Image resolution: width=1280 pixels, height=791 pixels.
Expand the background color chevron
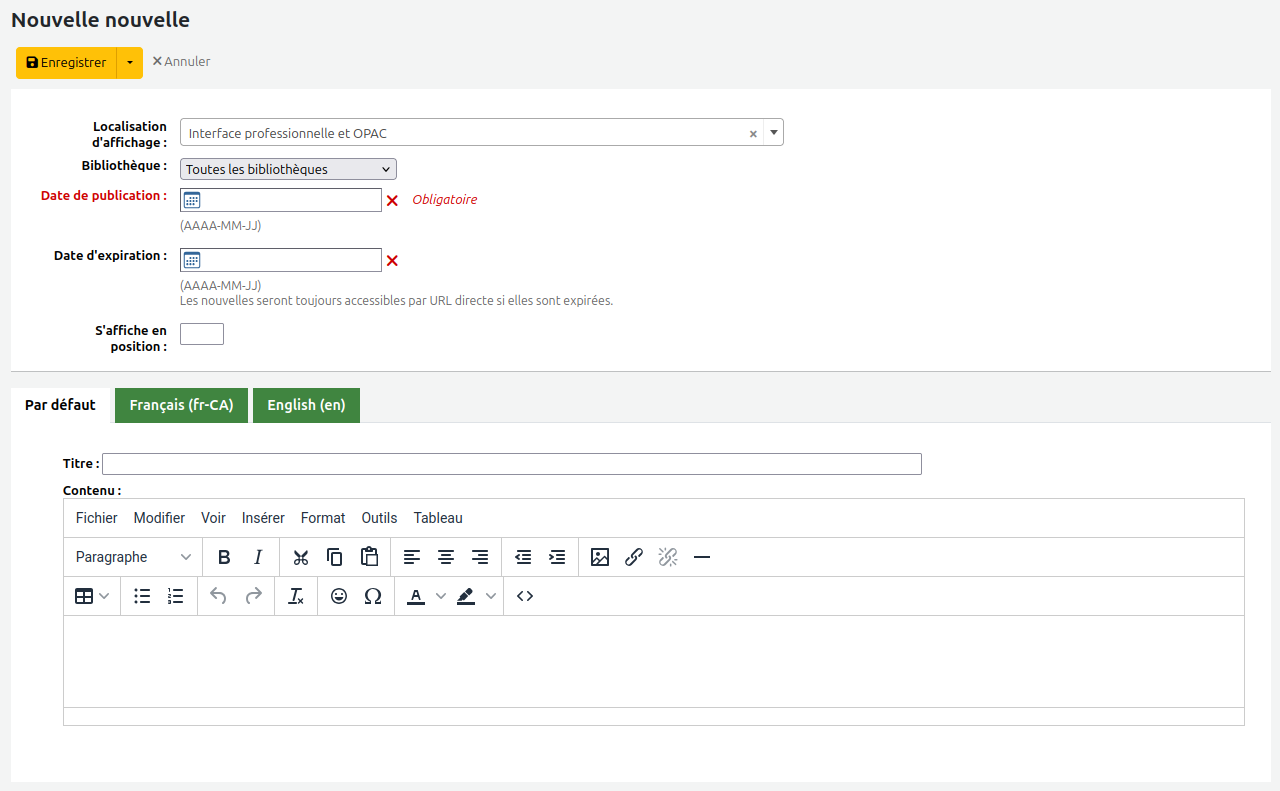click(x=491, y=596)
